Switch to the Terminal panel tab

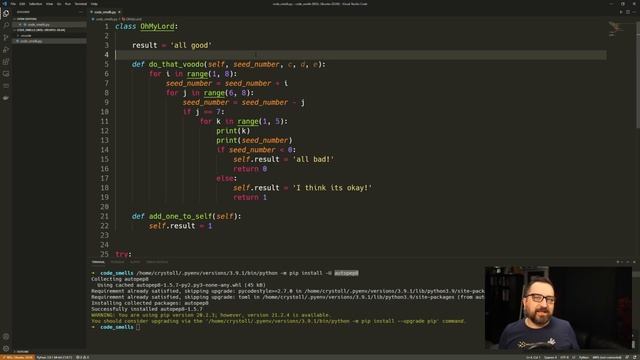point(98,262)
